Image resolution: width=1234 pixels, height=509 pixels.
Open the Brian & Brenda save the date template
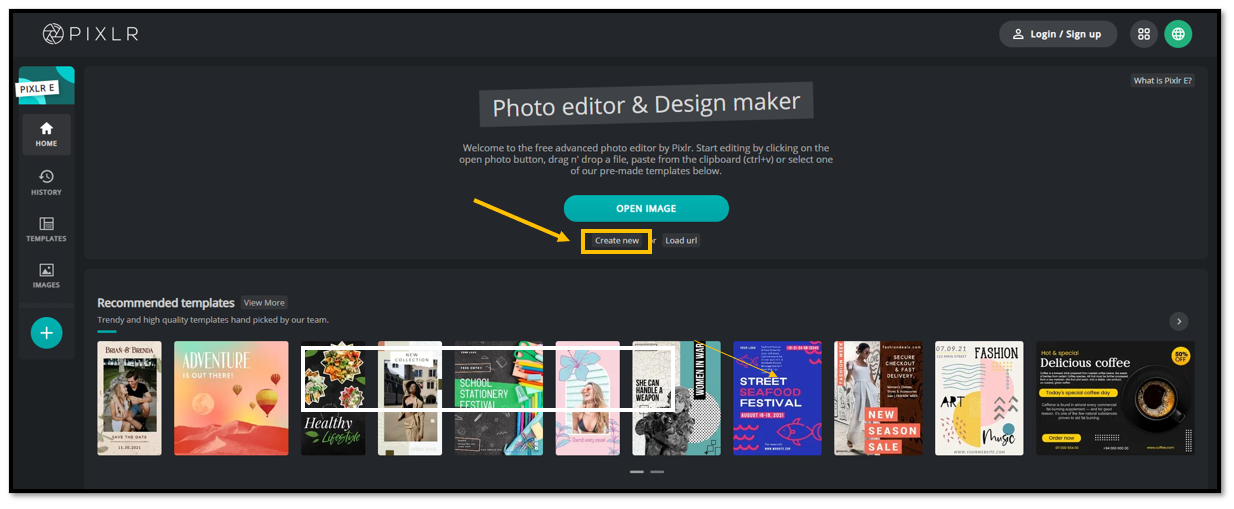tap(129, 398)
